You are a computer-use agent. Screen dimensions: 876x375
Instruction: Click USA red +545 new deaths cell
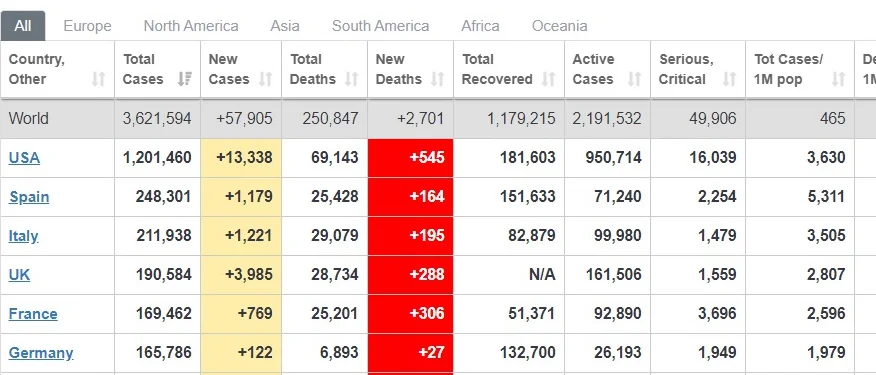coord(411,158)
